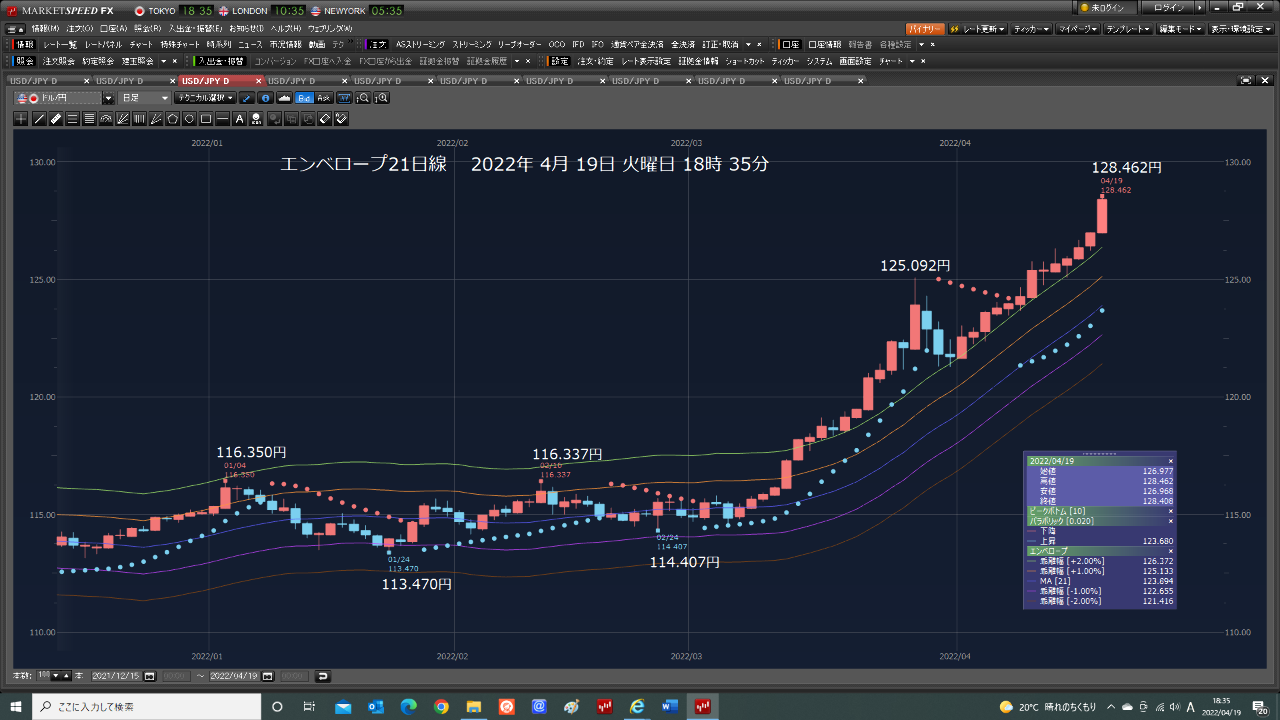Select the horizontal line drawing tool
Viewport: 1280px width, 720px height.
point(222,119)
